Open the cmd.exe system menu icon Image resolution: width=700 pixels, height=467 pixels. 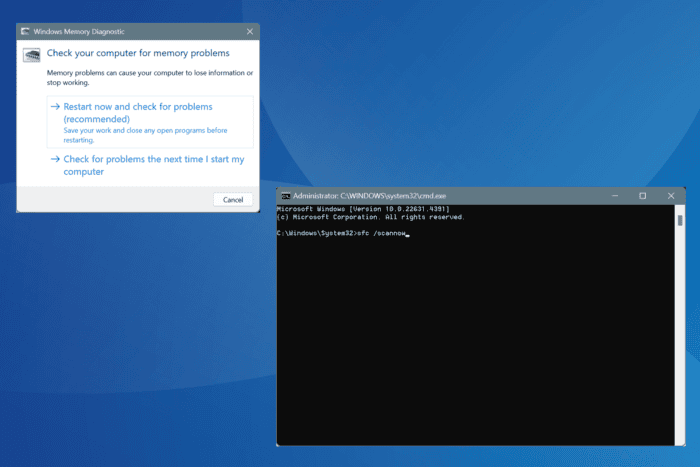point(285,195)
